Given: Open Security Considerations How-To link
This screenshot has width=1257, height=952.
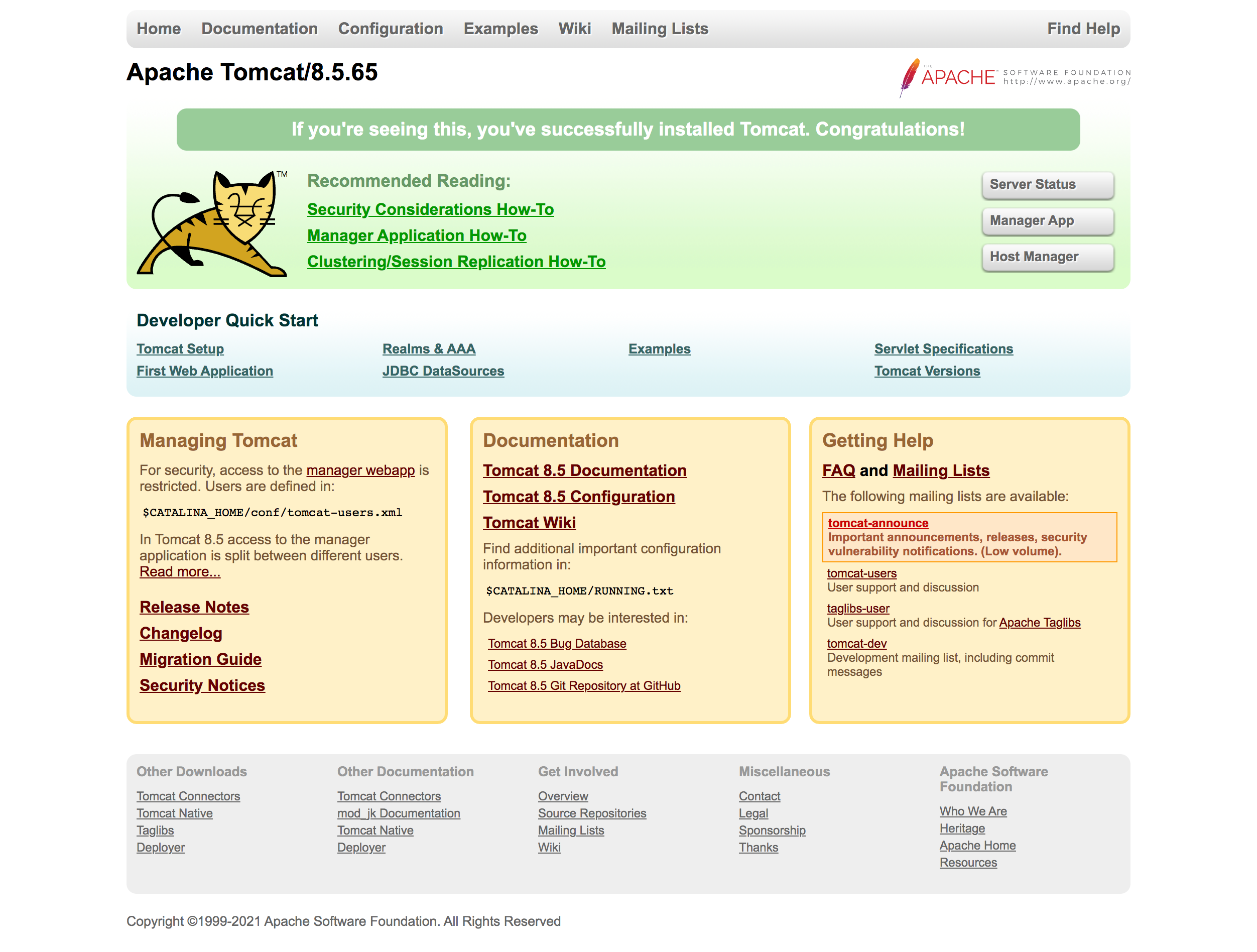Looking at the screenshot, I should tap(430, 209).
